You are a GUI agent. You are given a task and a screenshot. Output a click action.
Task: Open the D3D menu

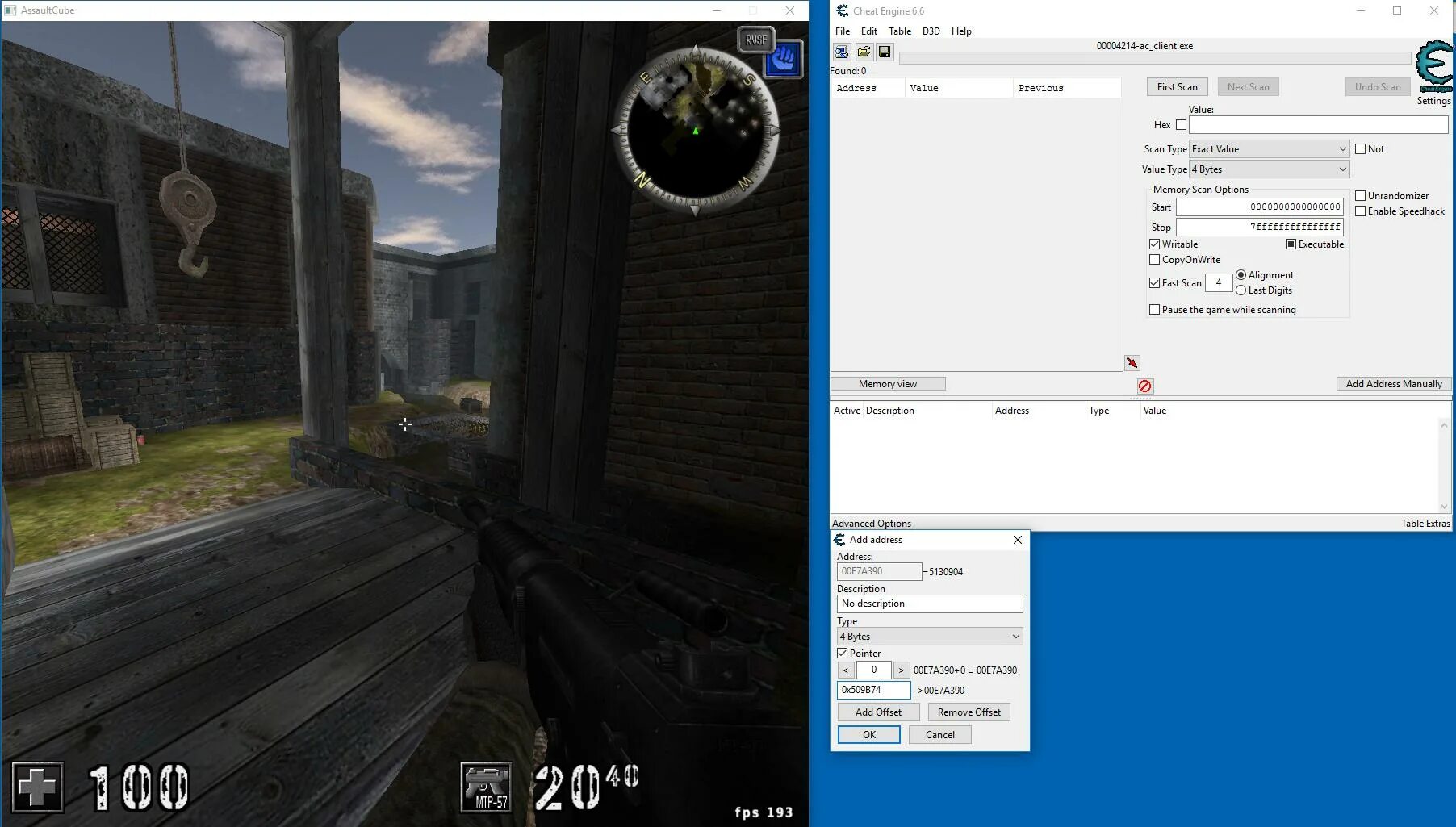(x=931, y=31)
